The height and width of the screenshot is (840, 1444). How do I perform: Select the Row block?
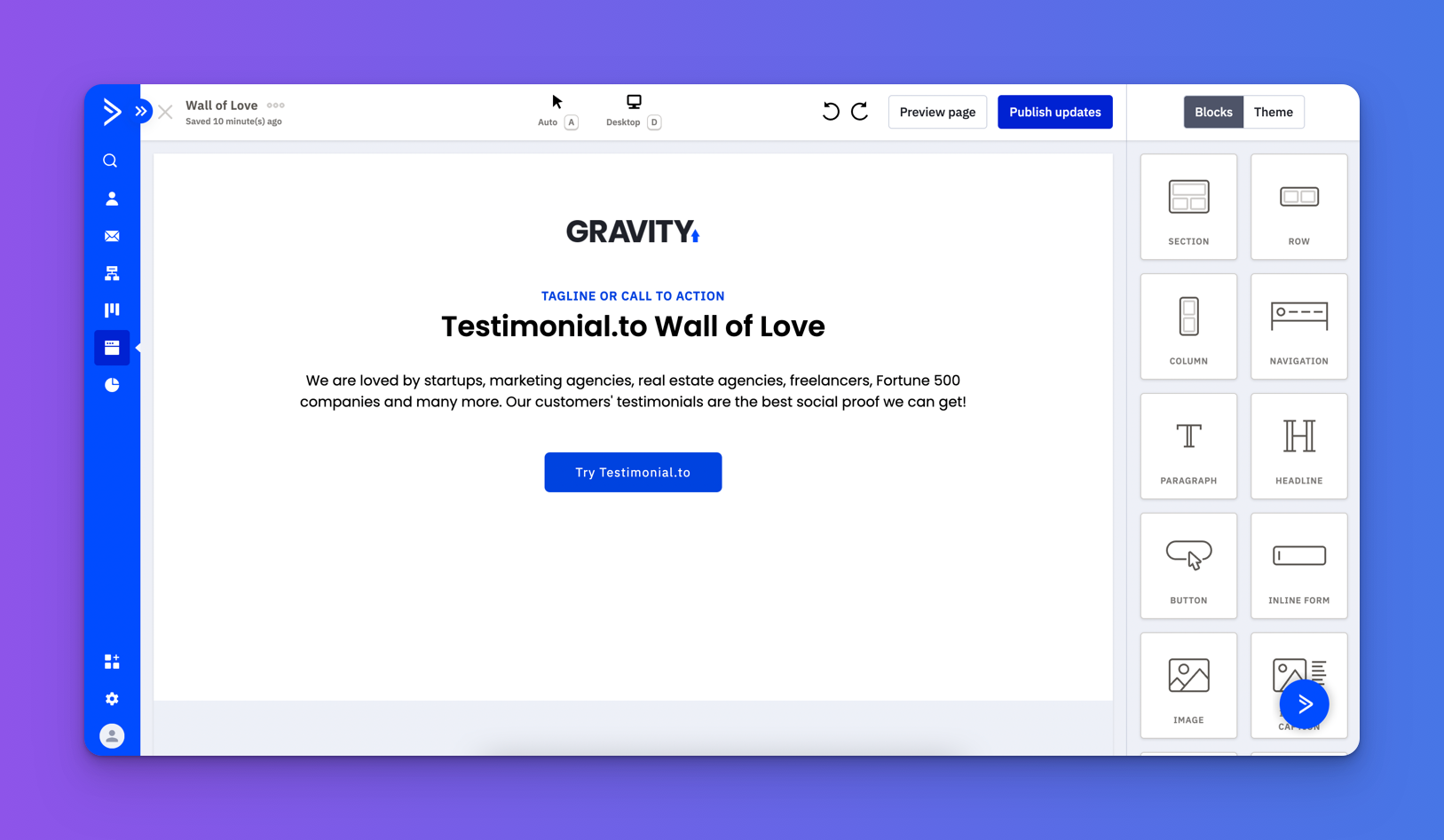[x=1299, y=207]
